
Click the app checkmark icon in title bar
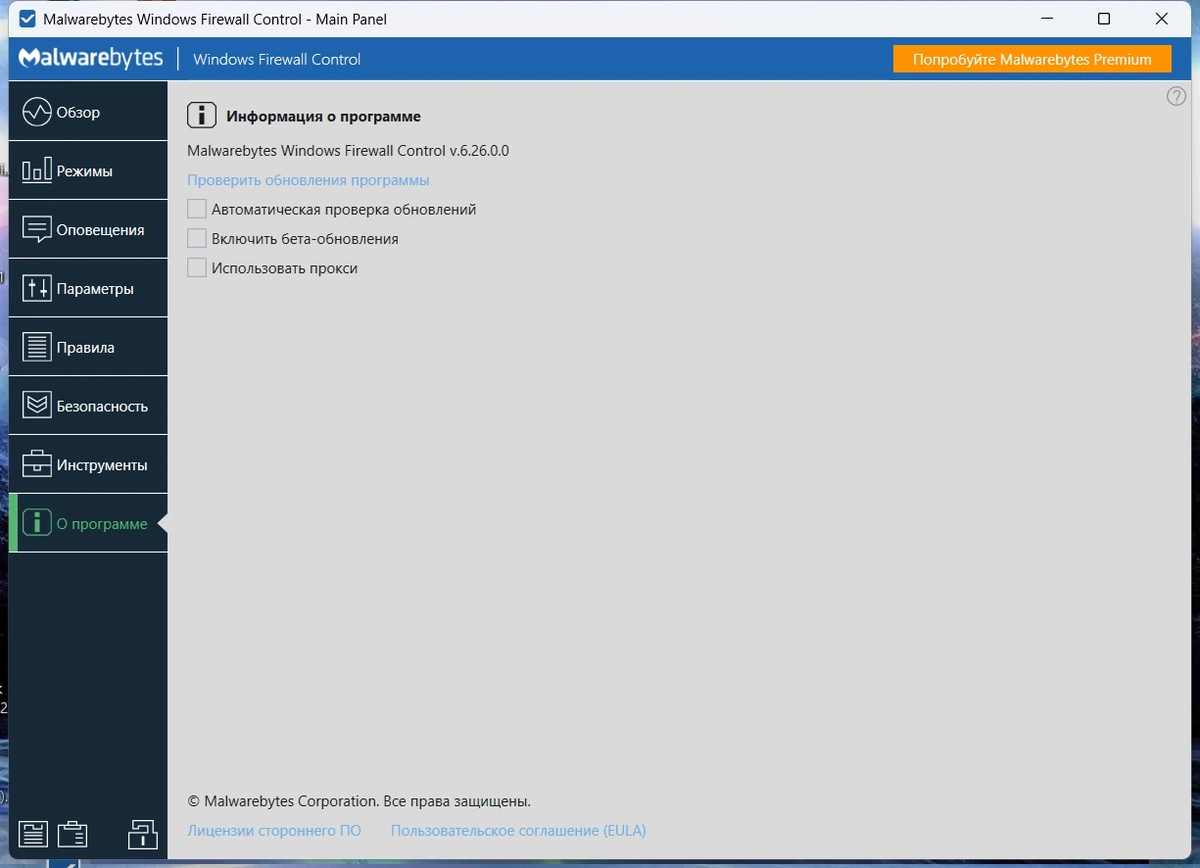28,19
